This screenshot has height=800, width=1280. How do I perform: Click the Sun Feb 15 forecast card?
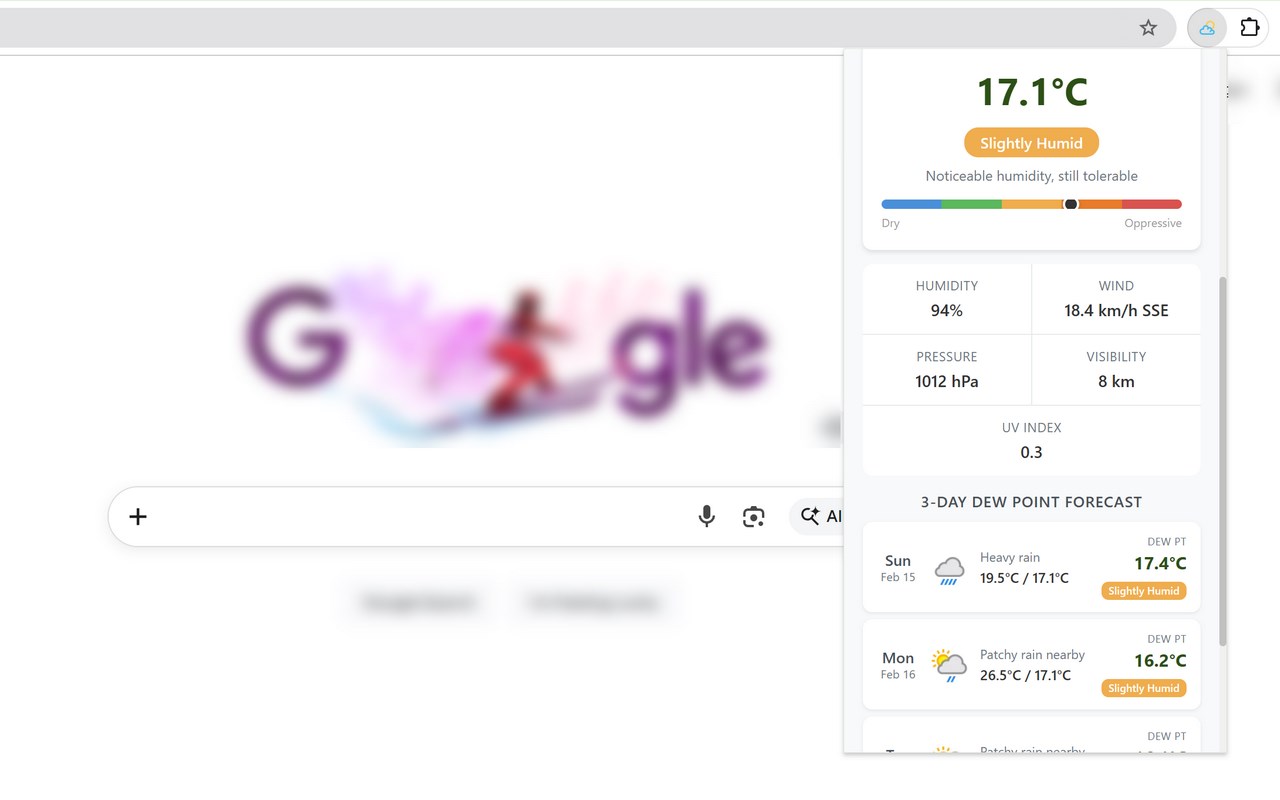pos(1031,567)
